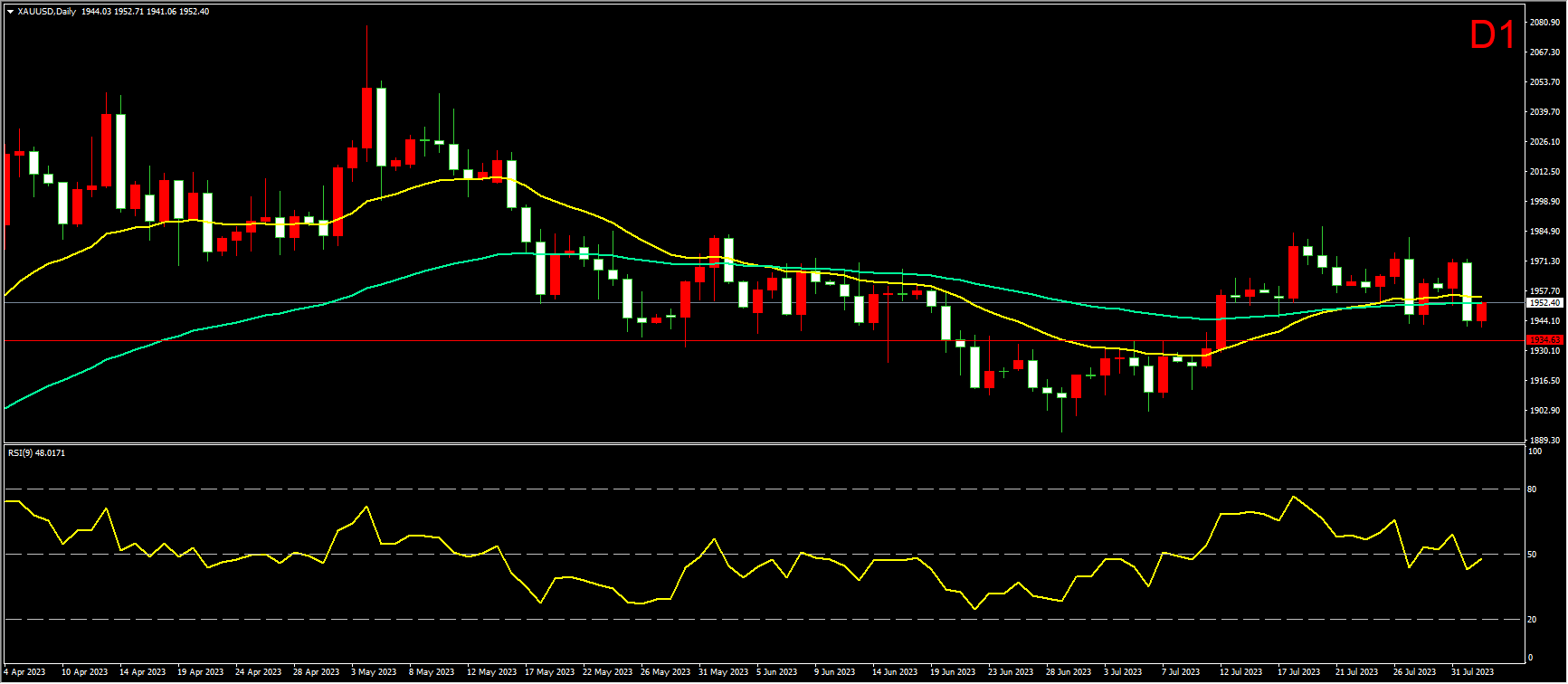The height and width of the screenshot is (684, 1568).
Task: Click the 2026.10 price scale label
Action: pos(1544,142)
